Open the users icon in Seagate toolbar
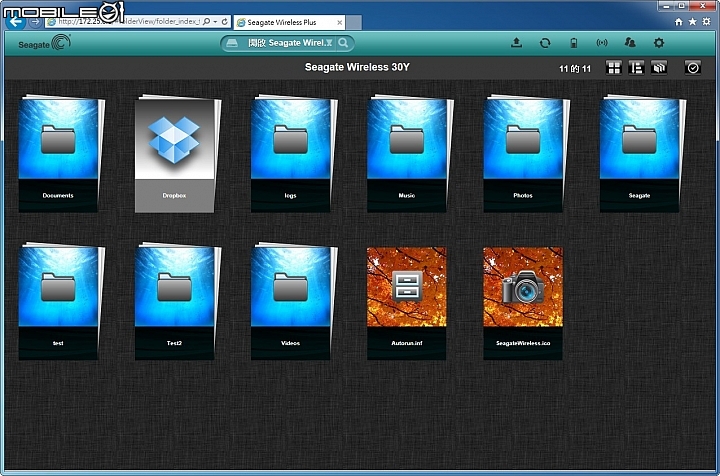Image resolution: width=720 pixels, height=476 pixels. tap(630, 43)
